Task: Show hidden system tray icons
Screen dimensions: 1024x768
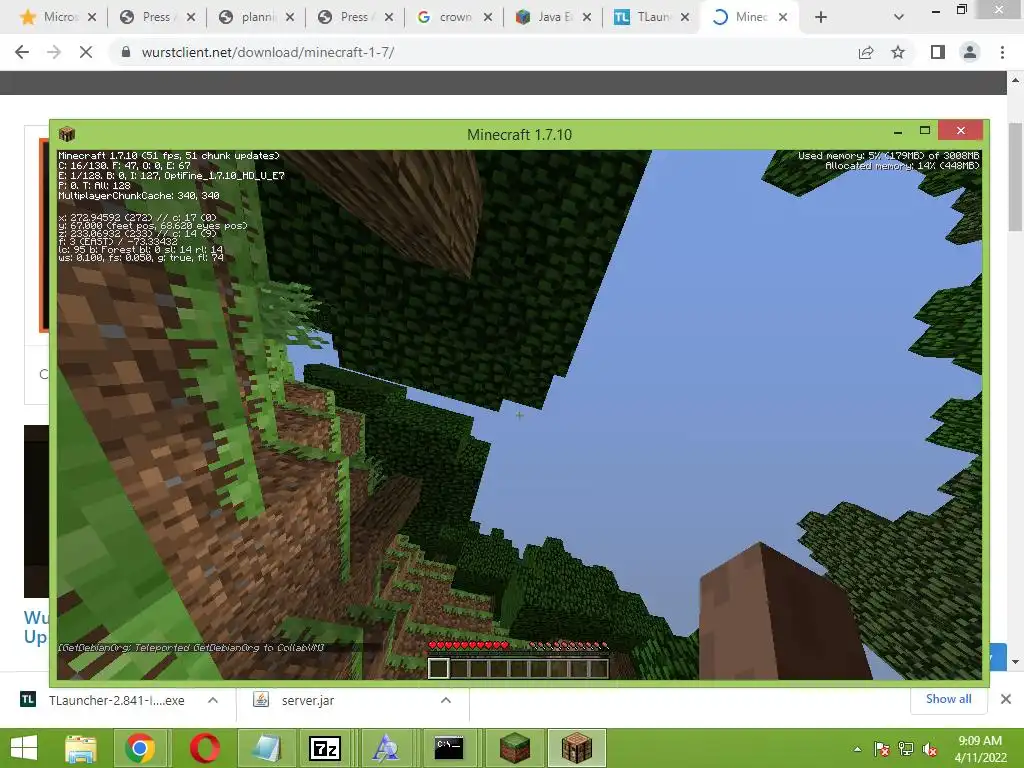Action: (x=857, y=749)
